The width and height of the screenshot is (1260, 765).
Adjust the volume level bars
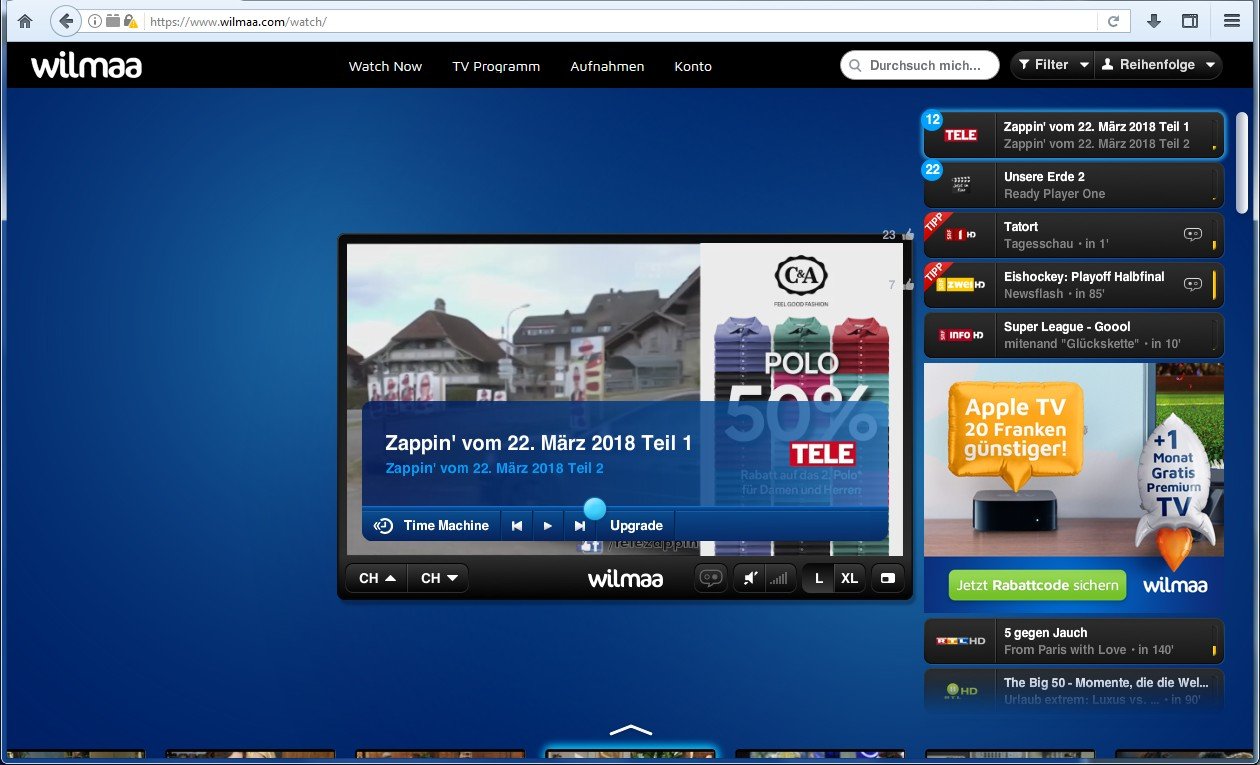point(778,578)
